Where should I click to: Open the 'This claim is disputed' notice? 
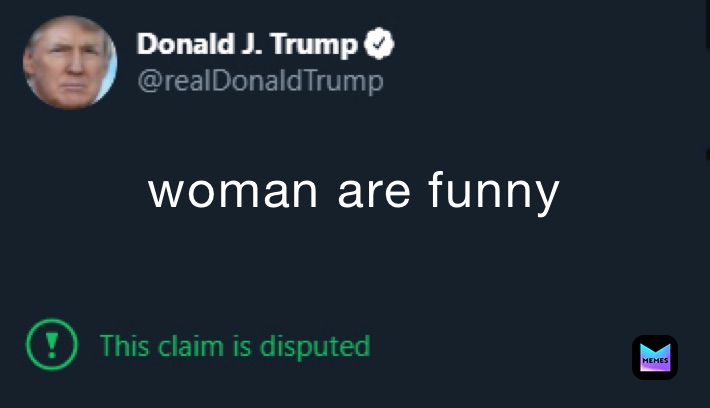[x=234, y=346]
